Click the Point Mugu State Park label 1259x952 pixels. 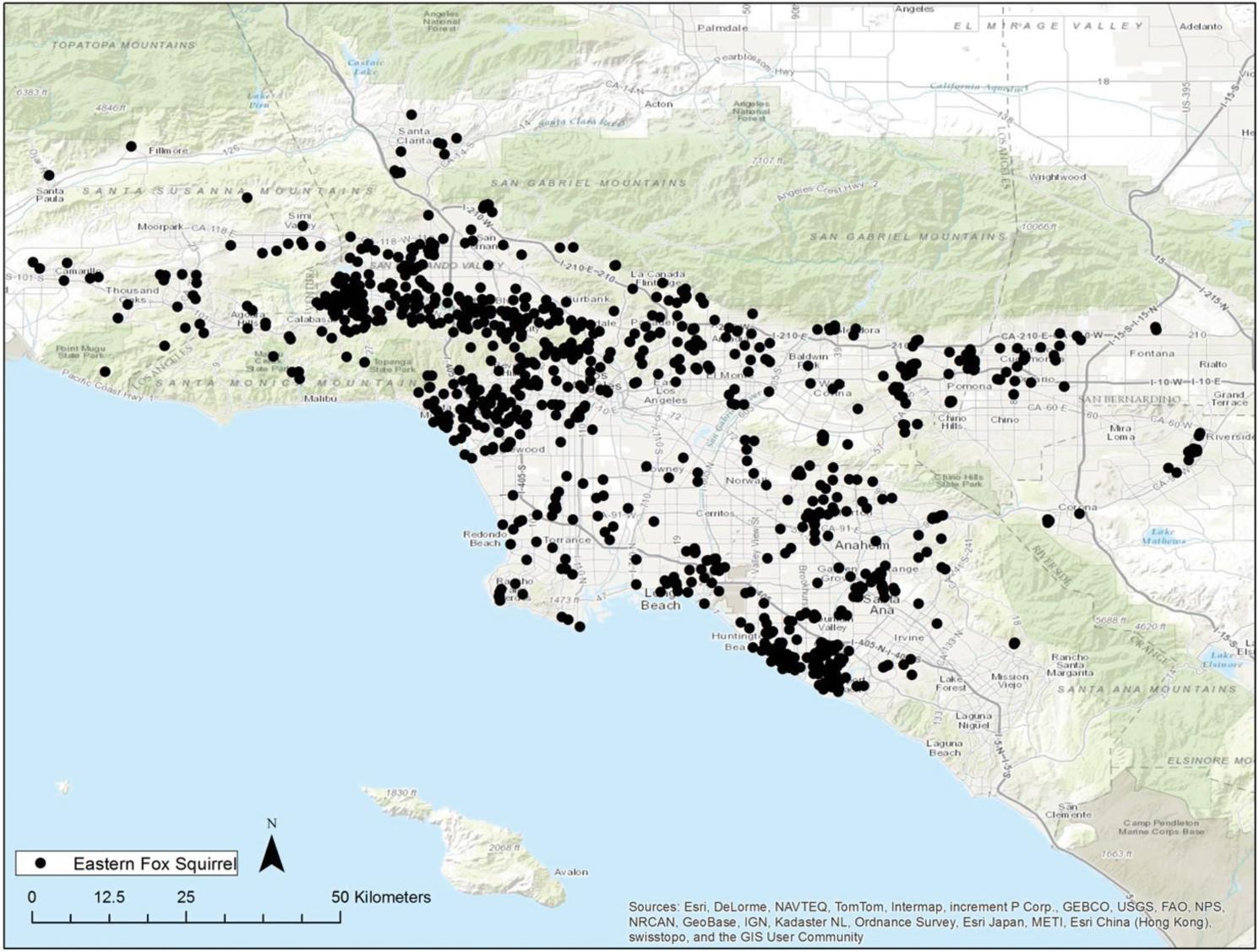[80, 351]
